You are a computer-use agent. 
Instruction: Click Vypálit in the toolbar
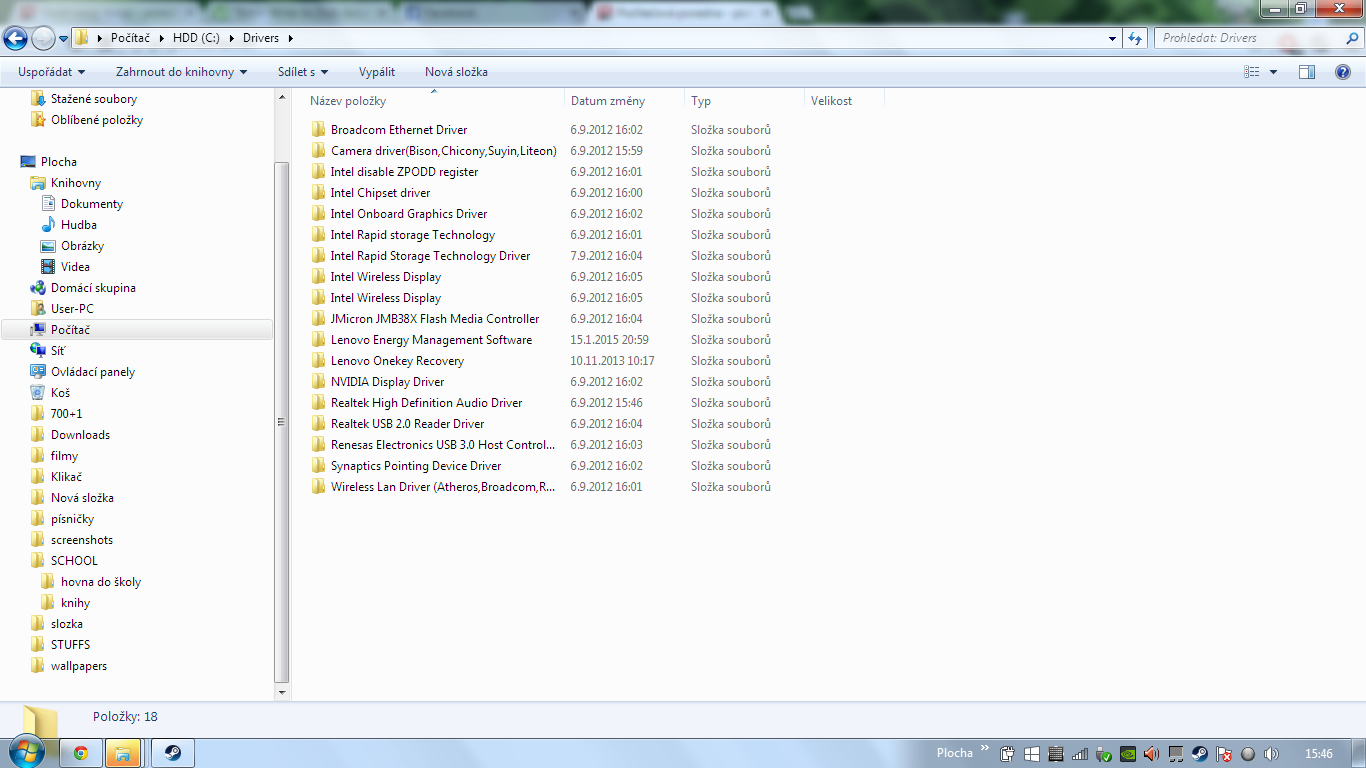[377, 72]
